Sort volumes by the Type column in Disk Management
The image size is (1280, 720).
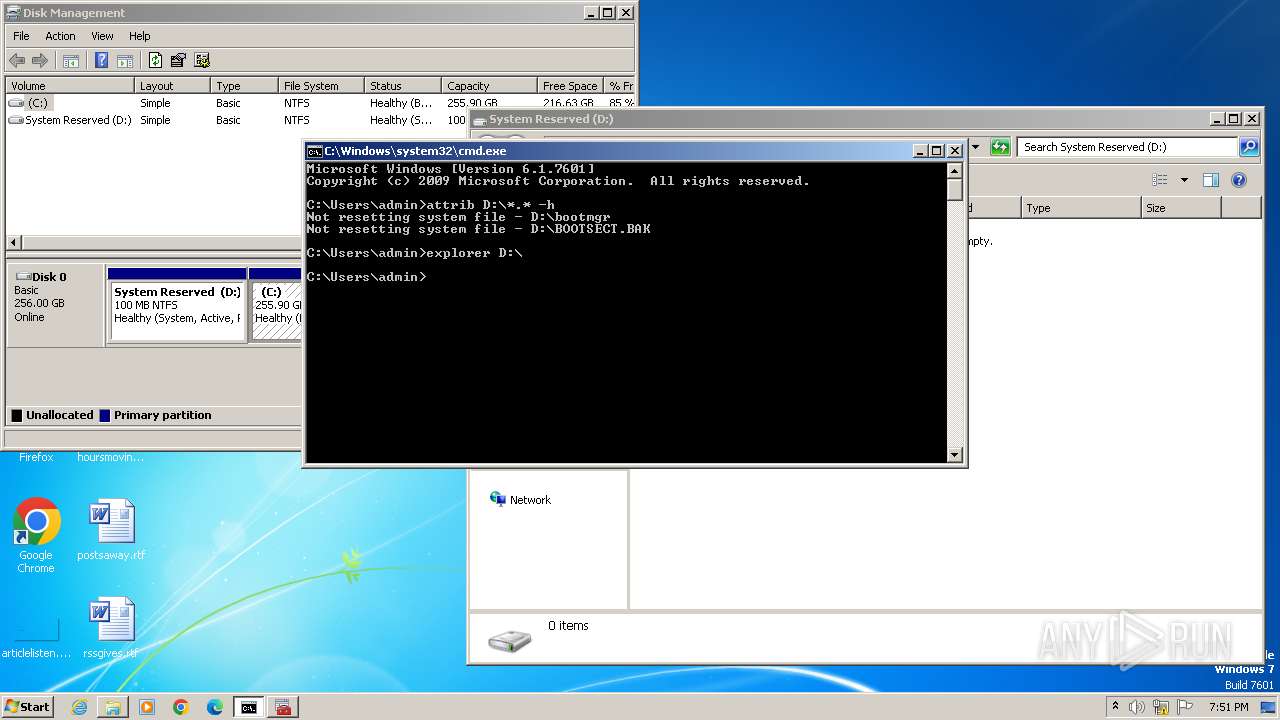pos(244,86)
